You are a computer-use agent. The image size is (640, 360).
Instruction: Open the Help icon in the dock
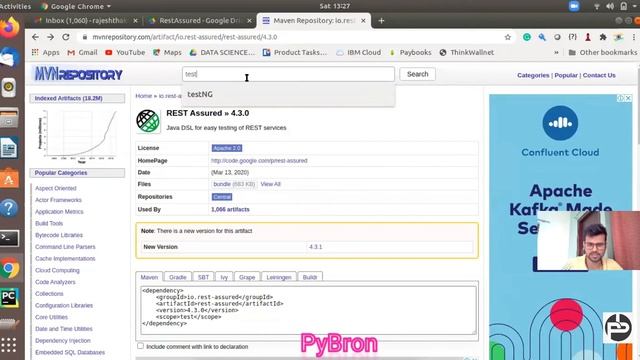pos(9,208)
